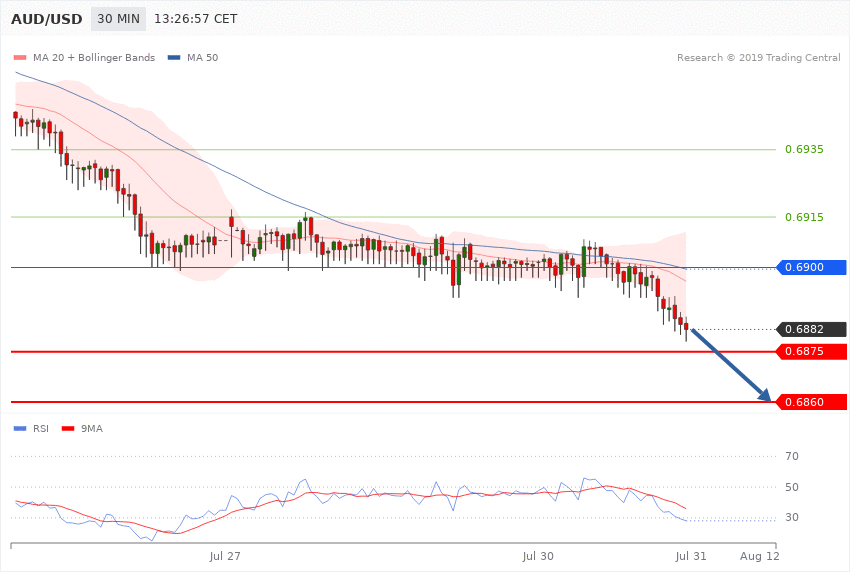Click the RSI 70 level label

coord(792,457)
